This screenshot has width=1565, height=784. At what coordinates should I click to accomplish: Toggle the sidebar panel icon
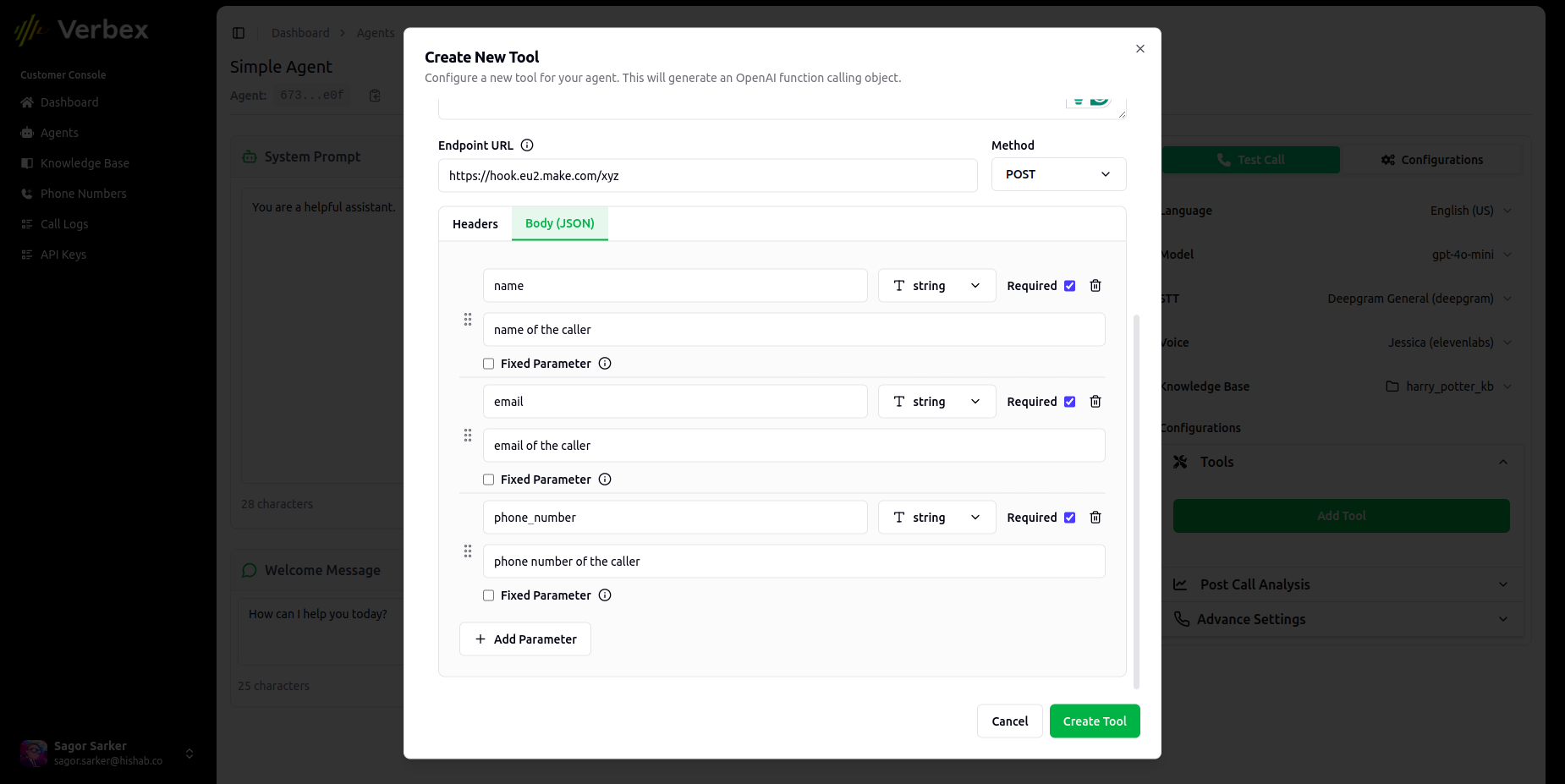point(239,33)
